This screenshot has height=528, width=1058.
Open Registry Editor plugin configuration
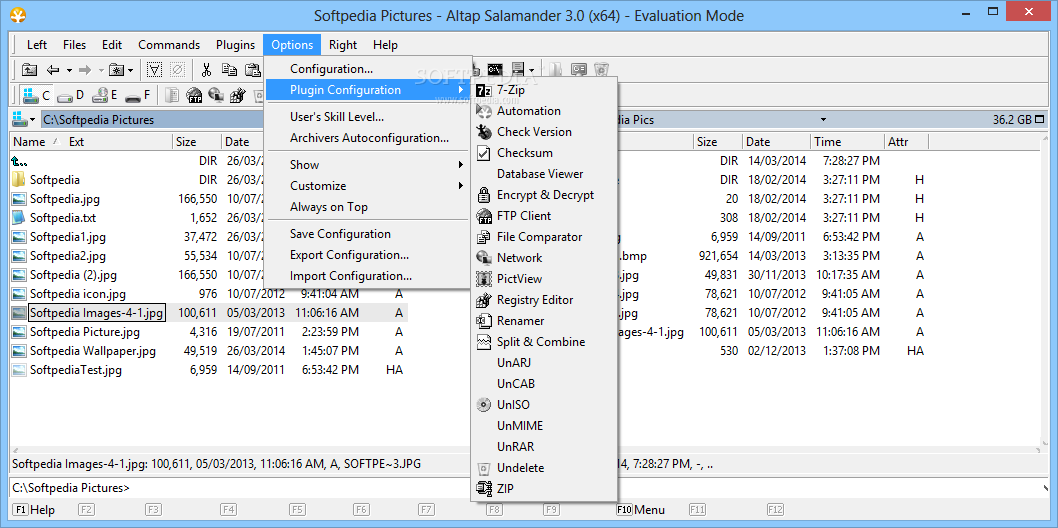point(544,299)
